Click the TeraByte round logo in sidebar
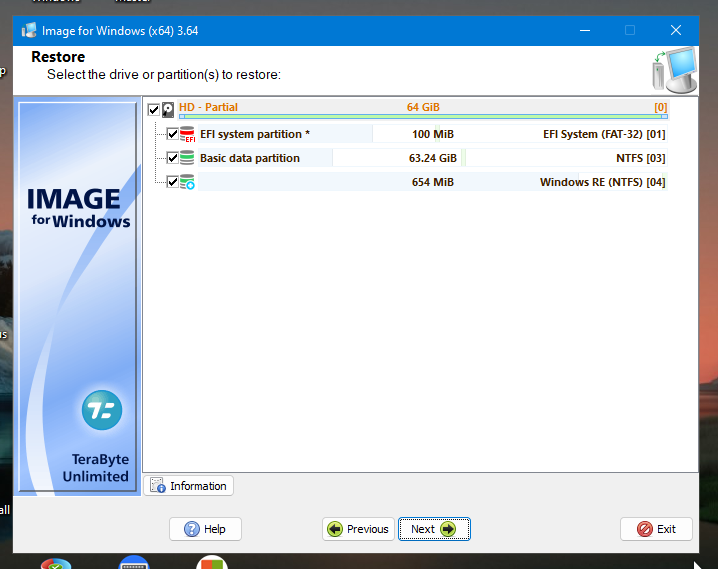This screenshot has height=569, width=718. pos(102,410)
